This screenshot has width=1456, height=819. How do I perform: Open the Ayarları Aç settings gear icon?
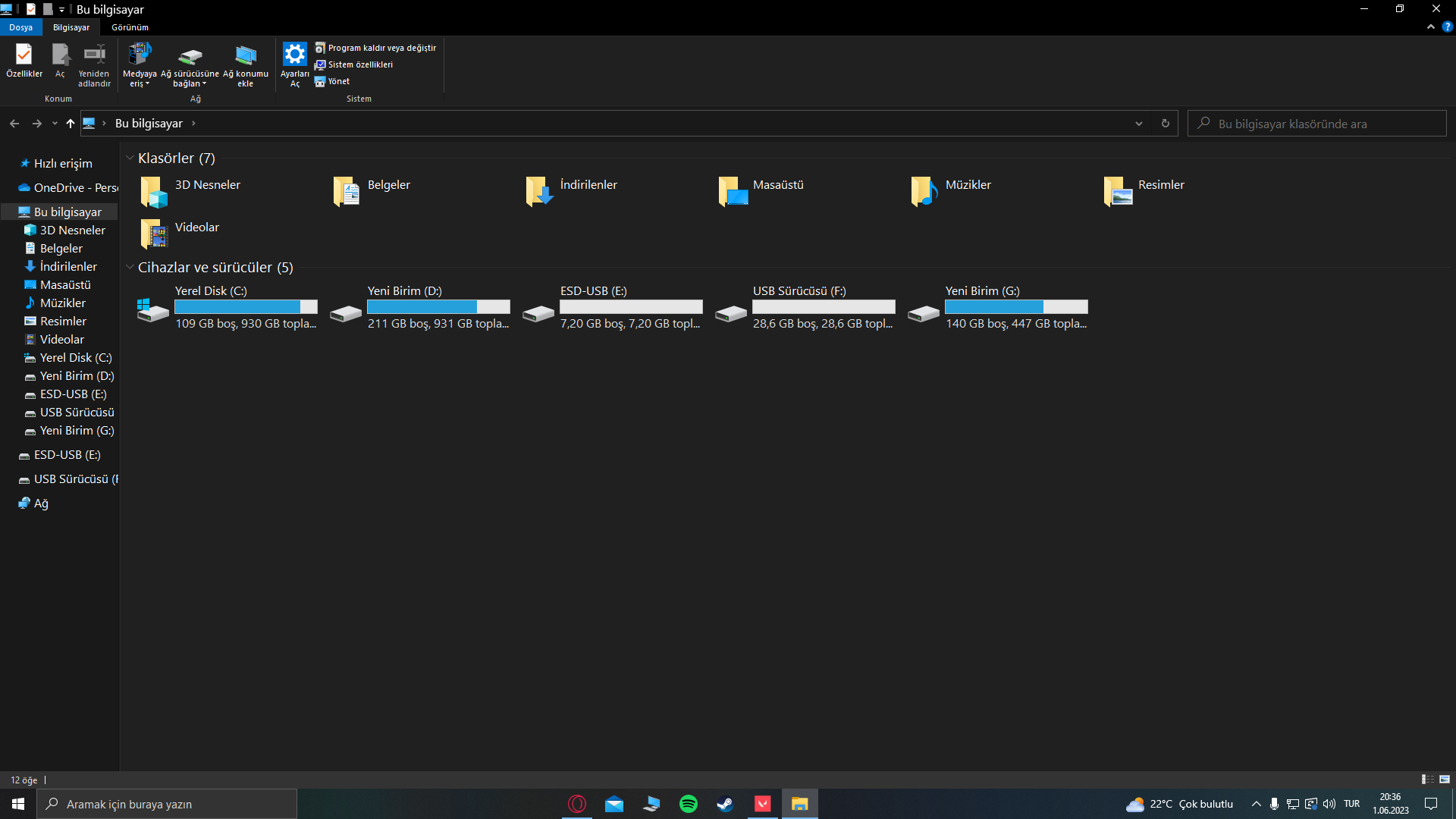point(294,55)
